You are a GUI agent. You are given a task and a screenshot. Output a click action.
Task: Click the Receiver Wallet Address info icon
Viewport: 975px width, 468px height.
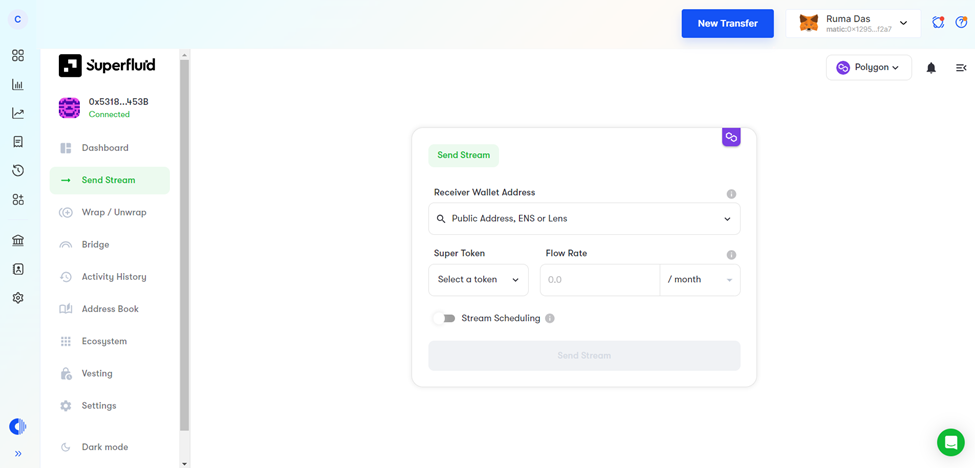pyautogui.click(x=731, y=194)
